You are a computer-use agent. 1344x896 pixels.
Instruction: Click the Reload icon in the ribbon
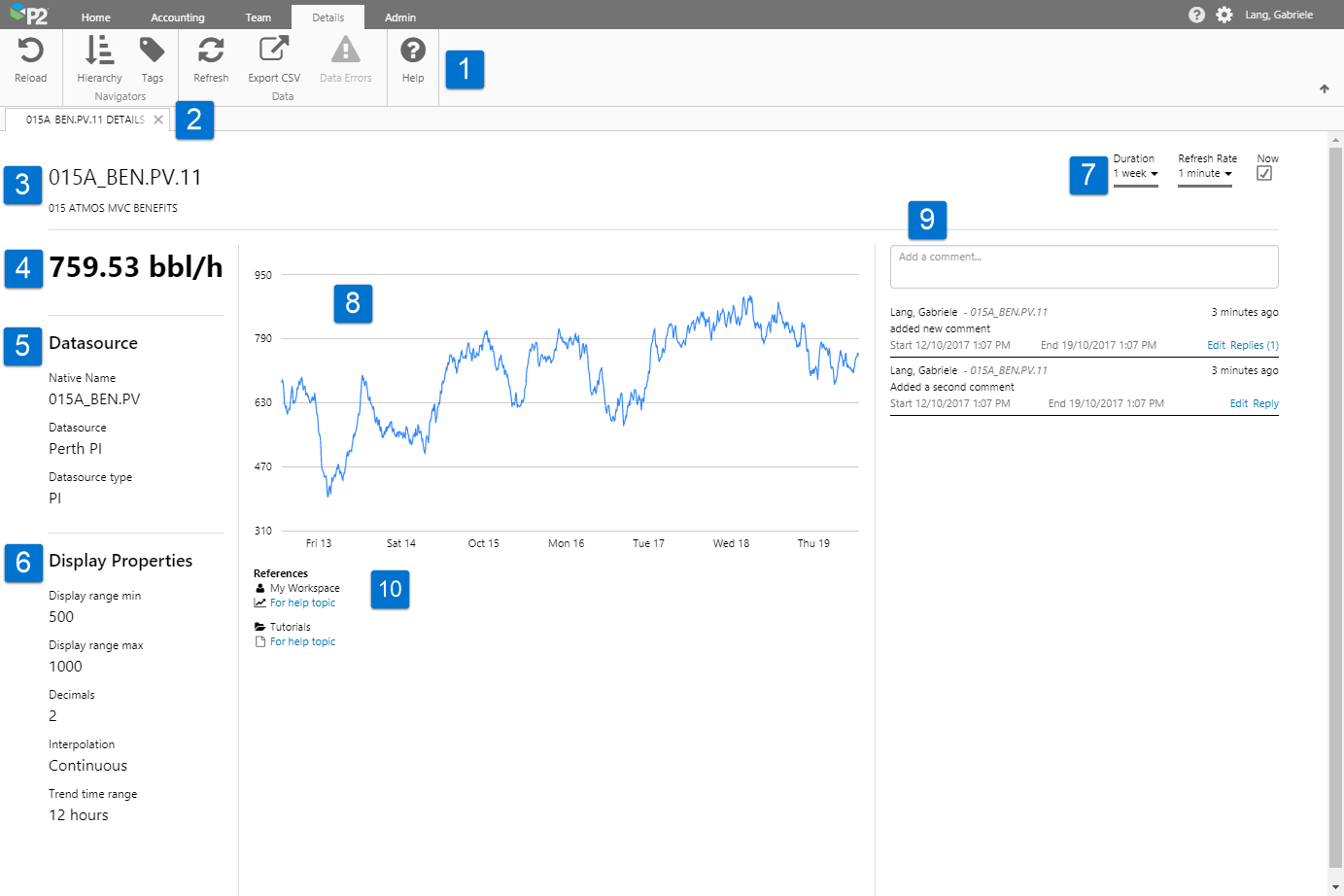click(x=30, y=52)
